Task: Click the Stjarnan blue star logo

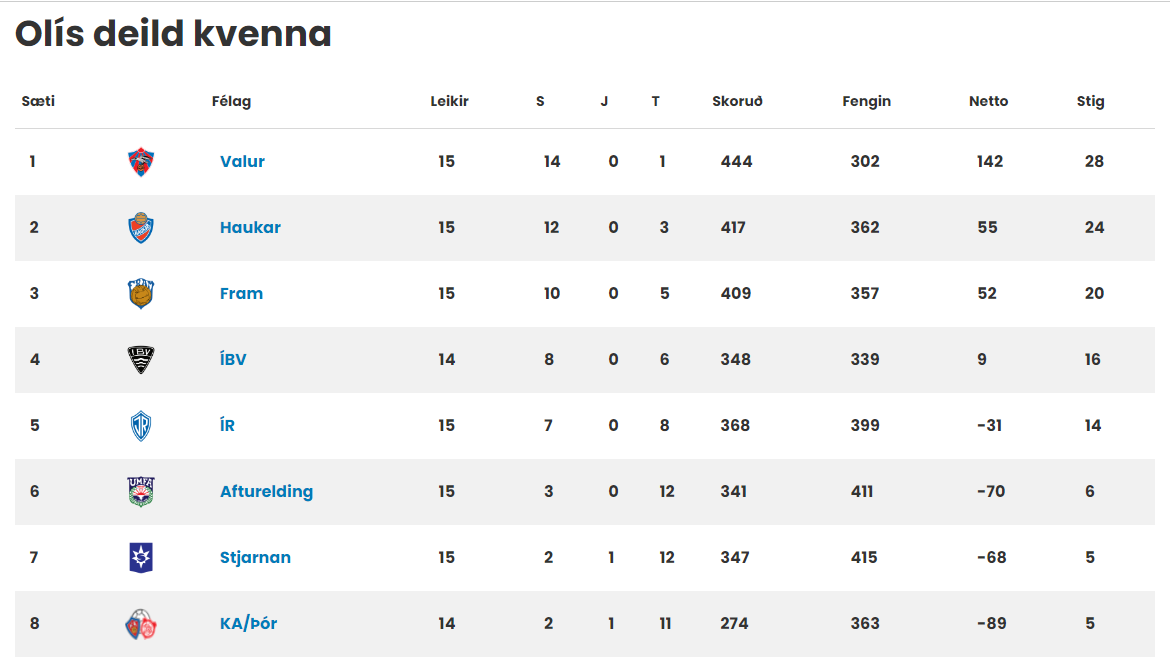Action: pos(141,558)
